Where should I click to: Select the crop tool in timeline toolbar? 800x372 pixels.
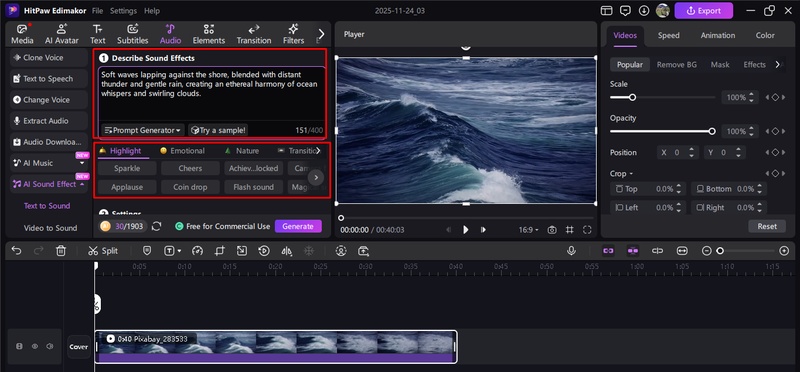[x=220, y=251]
